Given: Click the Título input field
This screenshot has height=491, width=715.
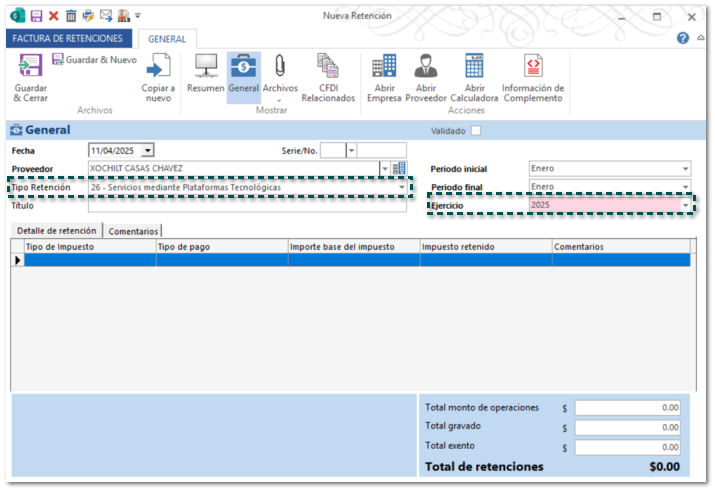Looking at the screenshot, I should (x=248, y=206).
